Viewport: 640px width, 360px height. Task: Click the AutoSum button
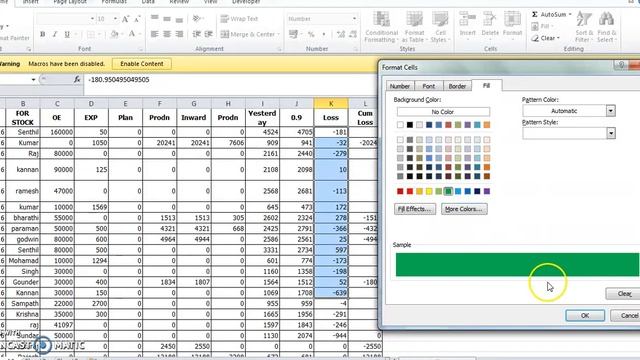[551, 15]
